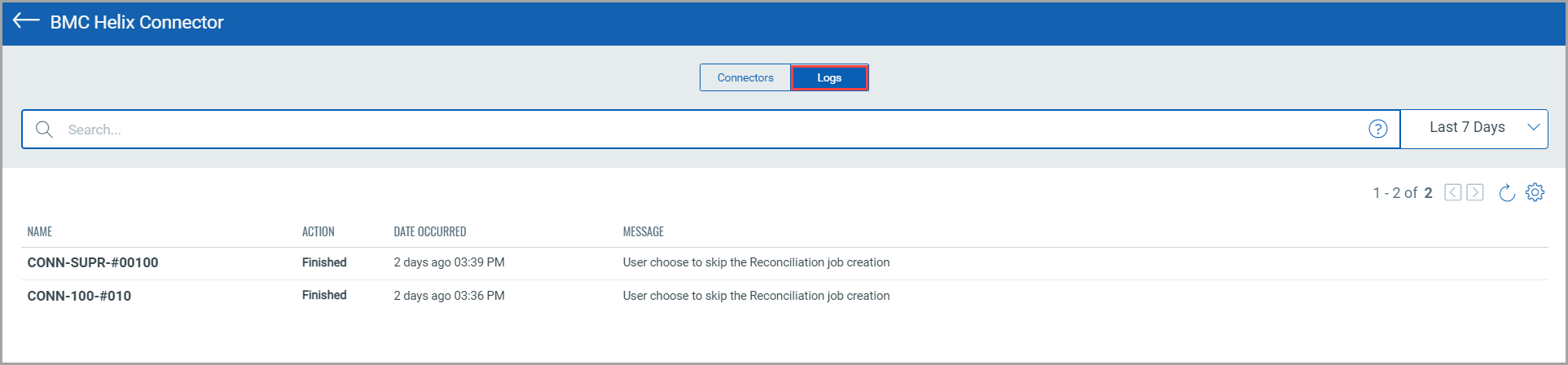Image resolution: width=1568 pixels, height=365 pixels.
Task: Expand the Last 7 Days dropdown
Action: [1467, 128]
